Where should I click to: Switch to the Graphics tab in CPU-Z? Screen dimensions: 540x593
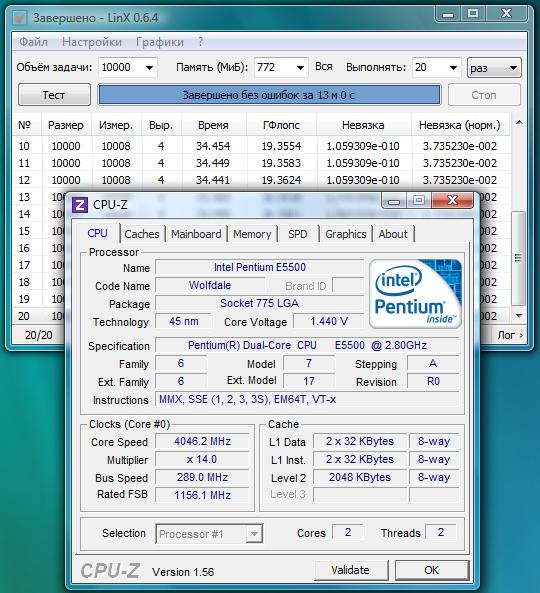click(x=346, y=234)
